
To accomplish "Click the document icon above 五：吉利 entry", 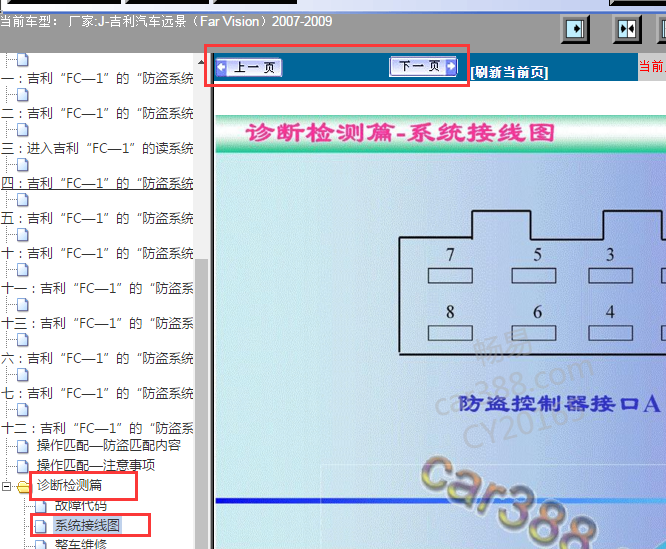I will [23, 200].
